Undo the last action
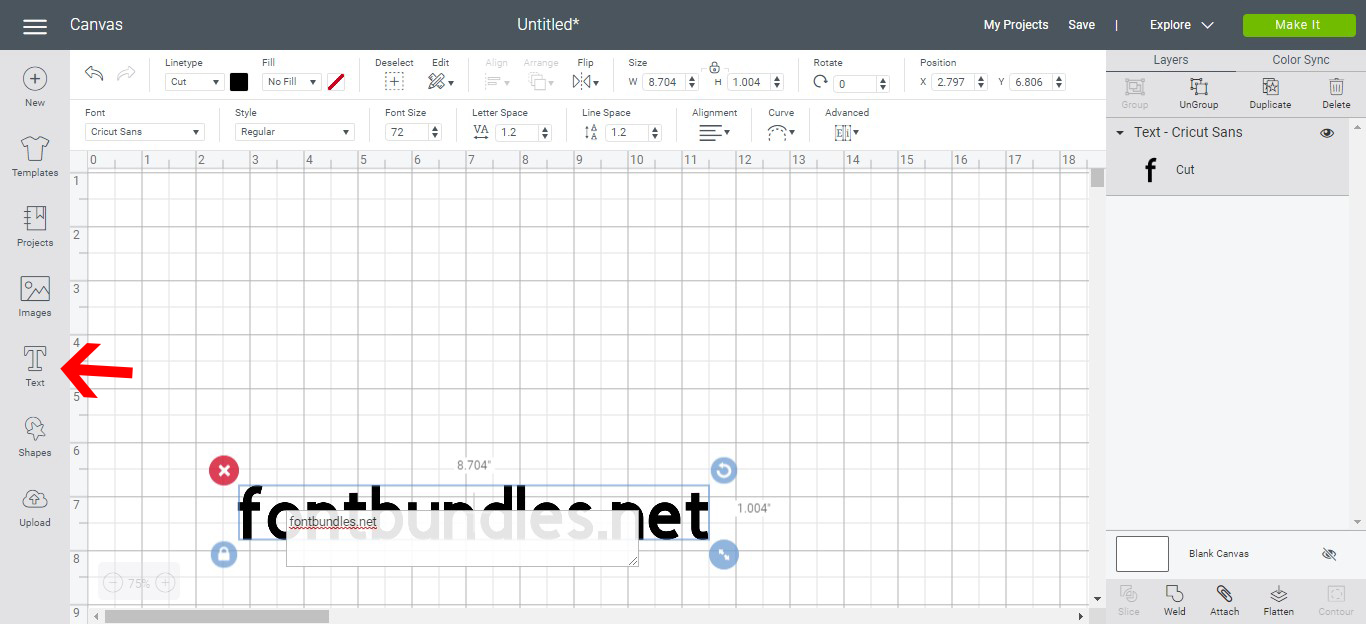 [94, 74]
